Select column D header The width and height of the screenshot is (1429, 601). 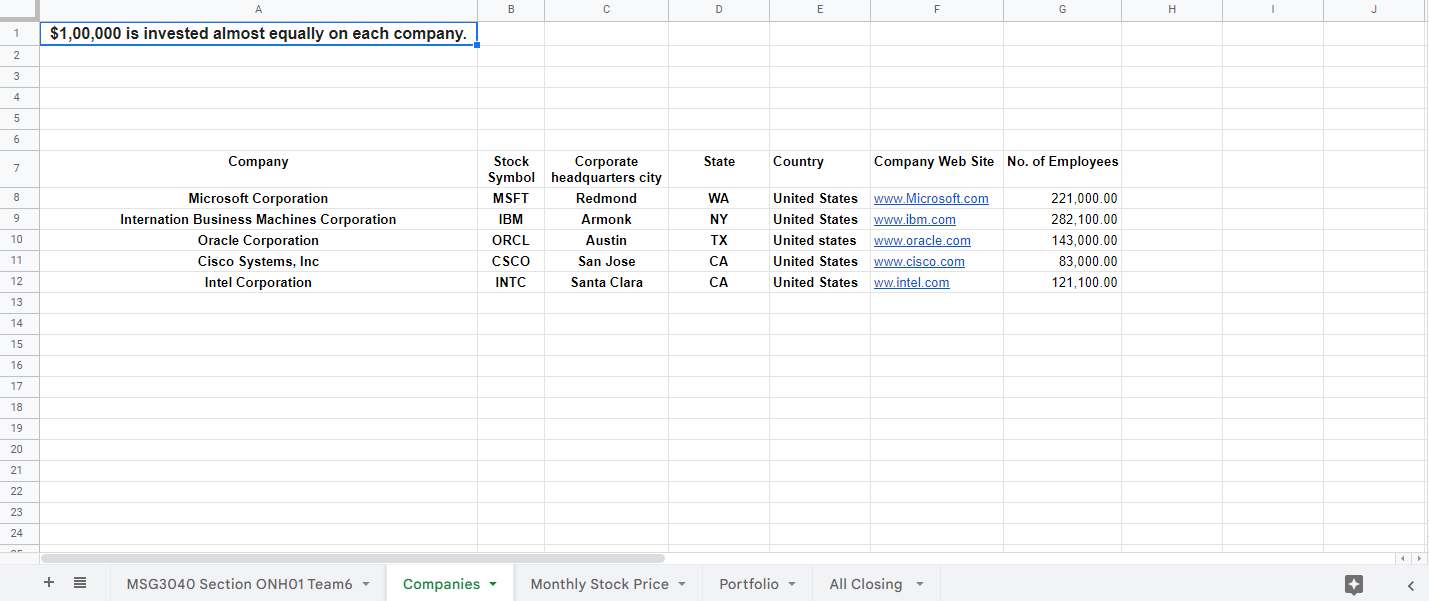[719, 10]
